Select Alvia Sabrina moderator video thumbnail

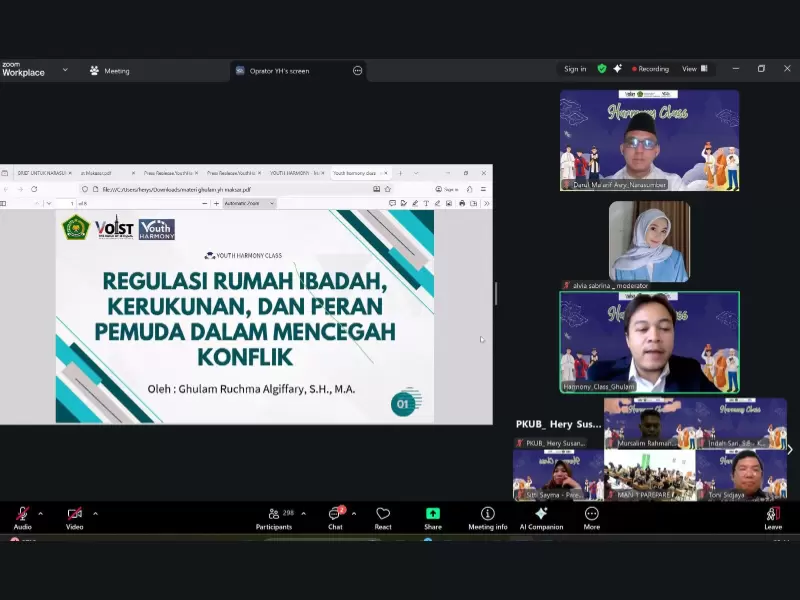pyautogui.click(x=649, y=242)
